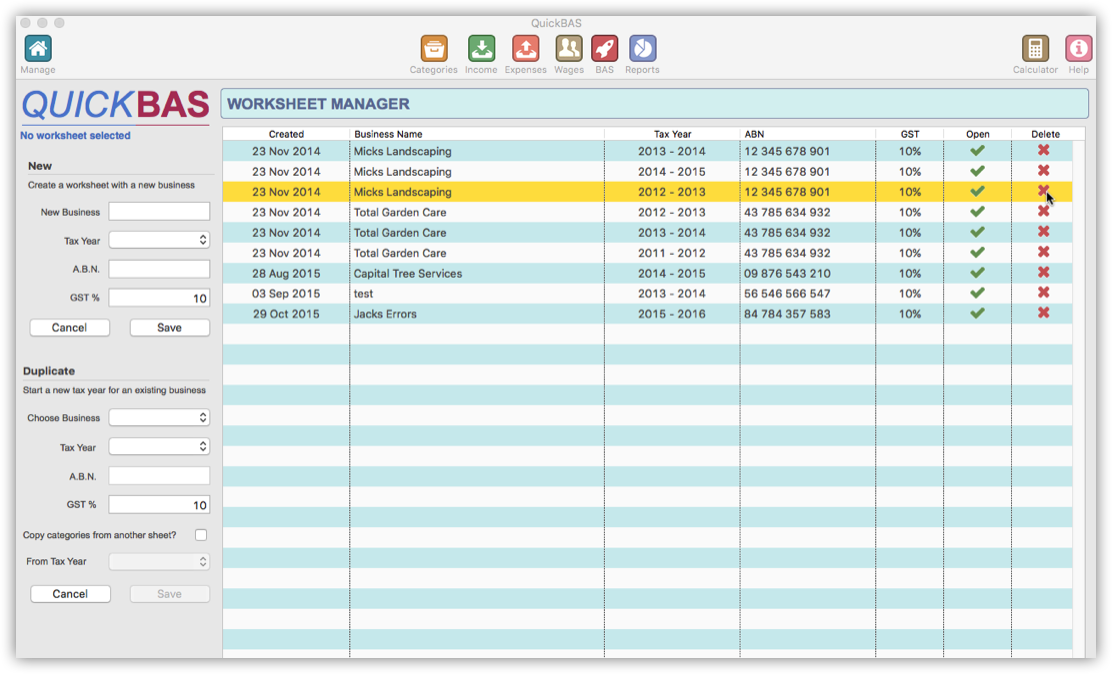Expand Tax Year dropdown in Duplicate section
The width and height of the screenshot is (1112, 674).
[x=159, y=447]
